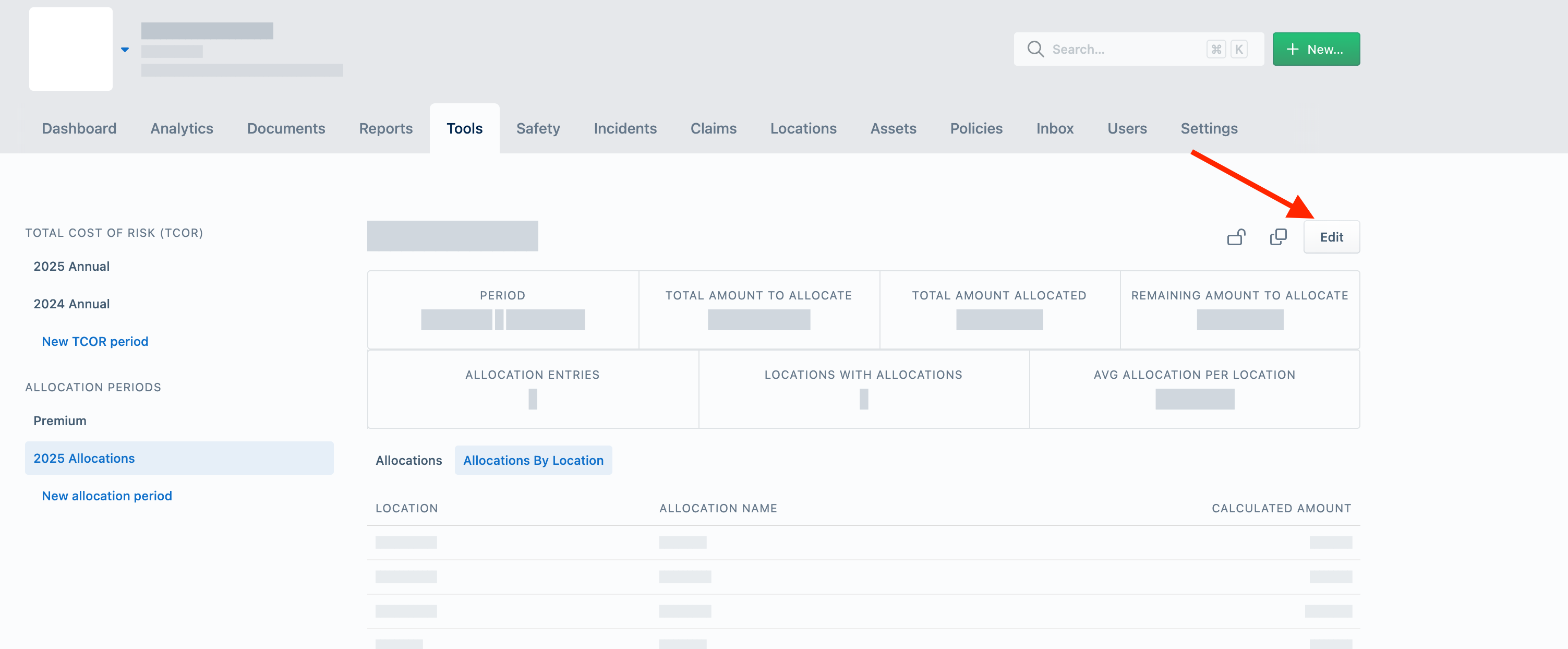Click the PERIOD card
The height and width of the screenshot is (649, 1568).
[503, 310]
